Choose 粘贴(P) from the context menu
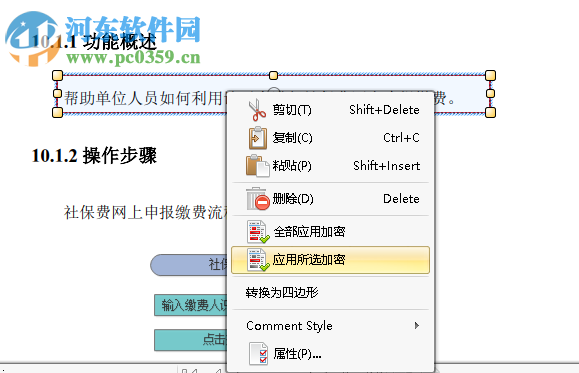 [x=330, y=166]
